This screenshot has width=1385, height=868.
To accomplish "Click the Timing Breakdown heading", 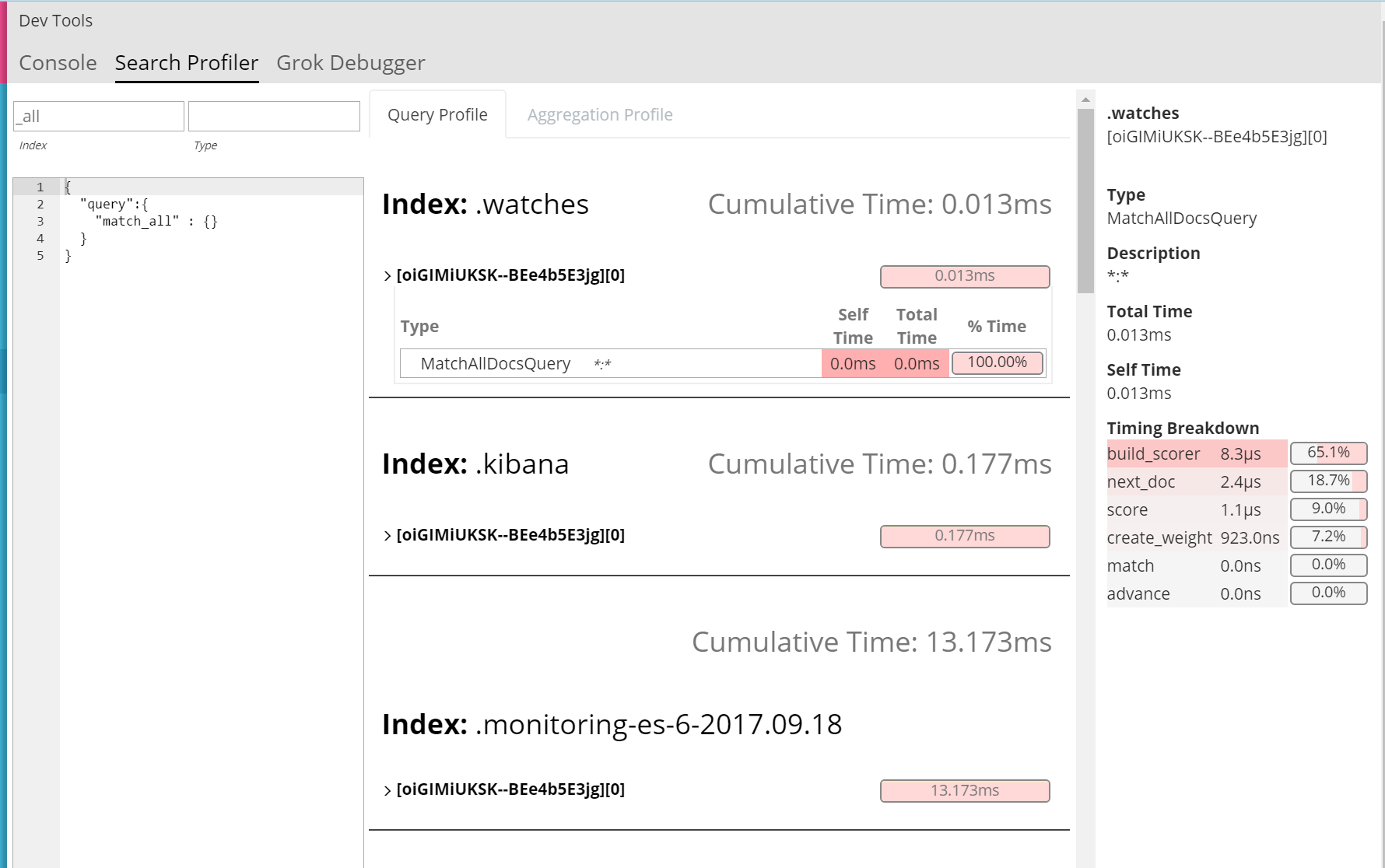I will 1183,428.
